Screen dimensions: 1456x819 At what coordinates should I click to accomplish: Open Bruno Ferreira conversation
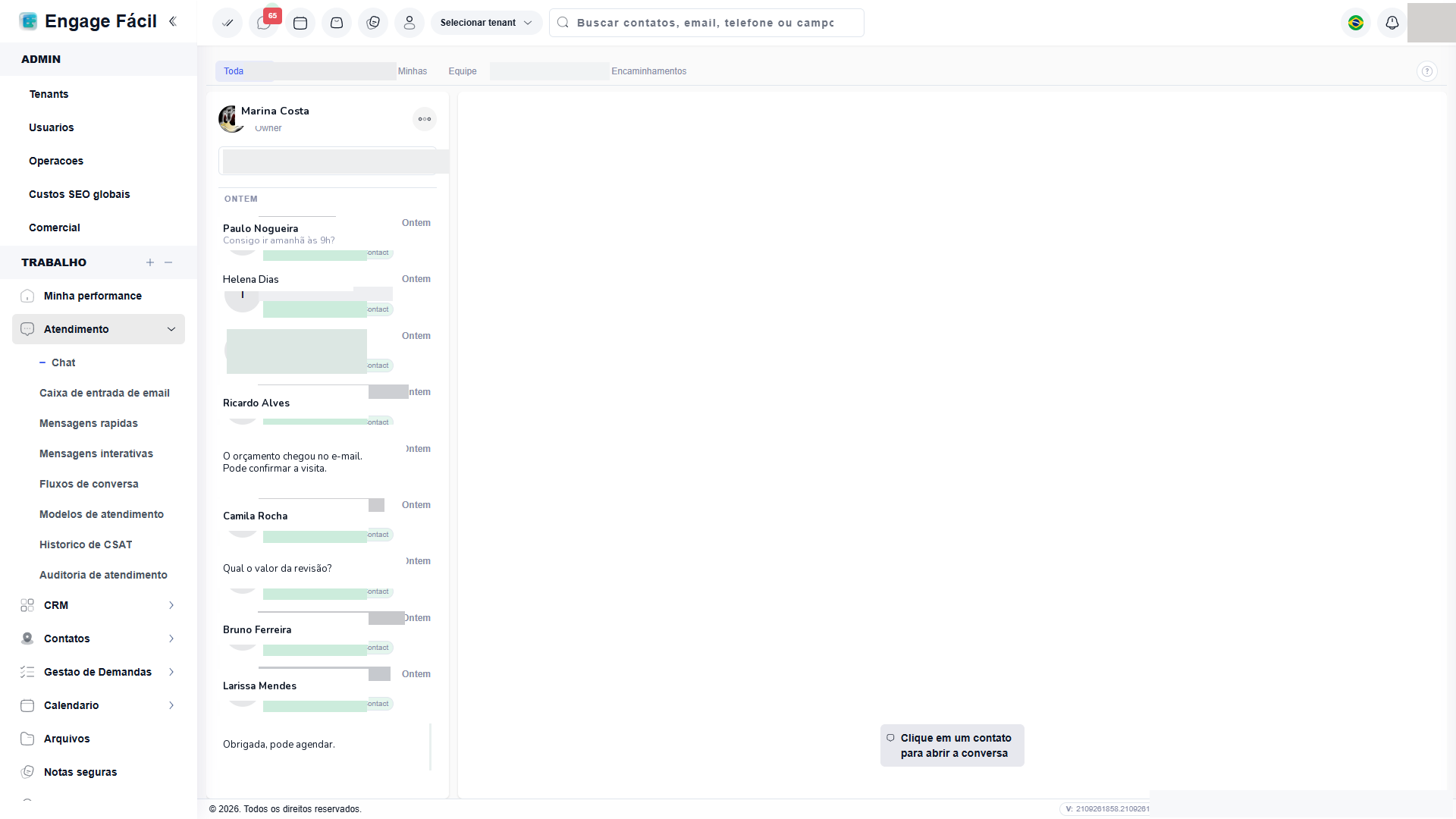click(x=328, y=634)
